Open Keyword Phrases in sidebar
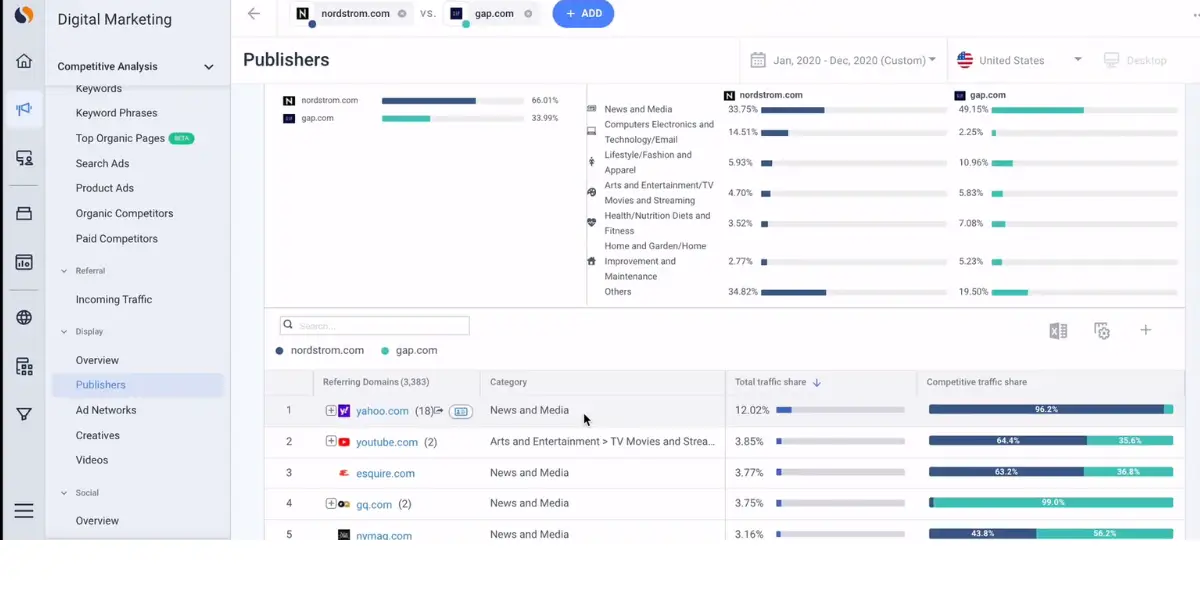Viewport: 1200px width, 600px height. click(116, 113)
